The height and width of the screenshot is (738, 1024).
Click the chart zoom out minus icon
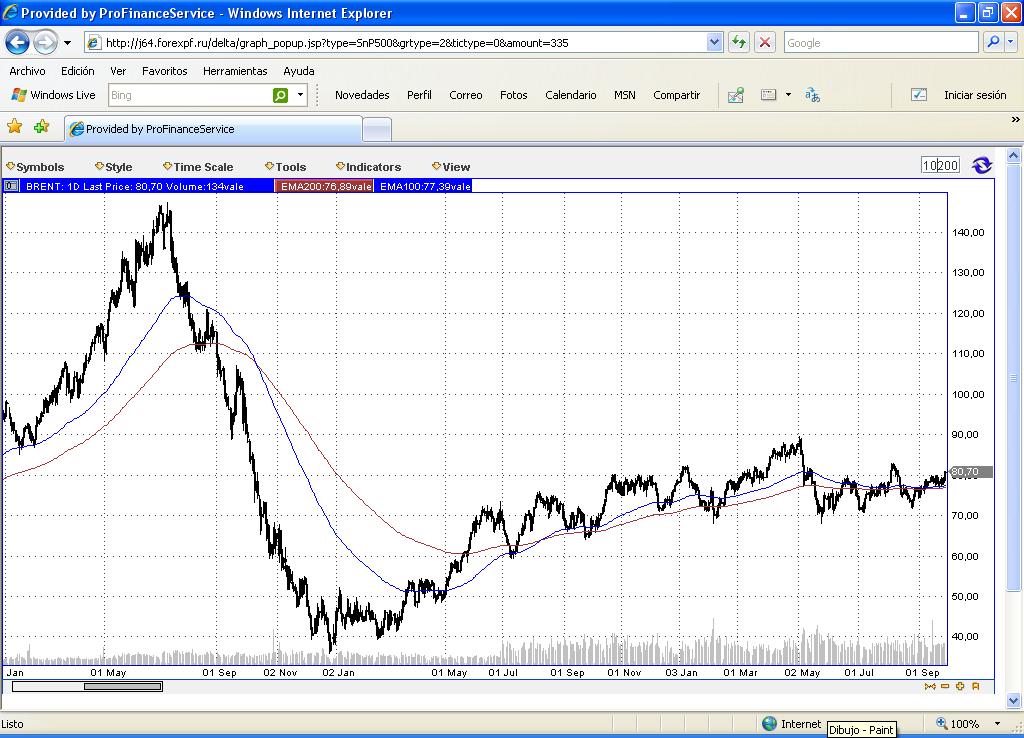point(945,686)
